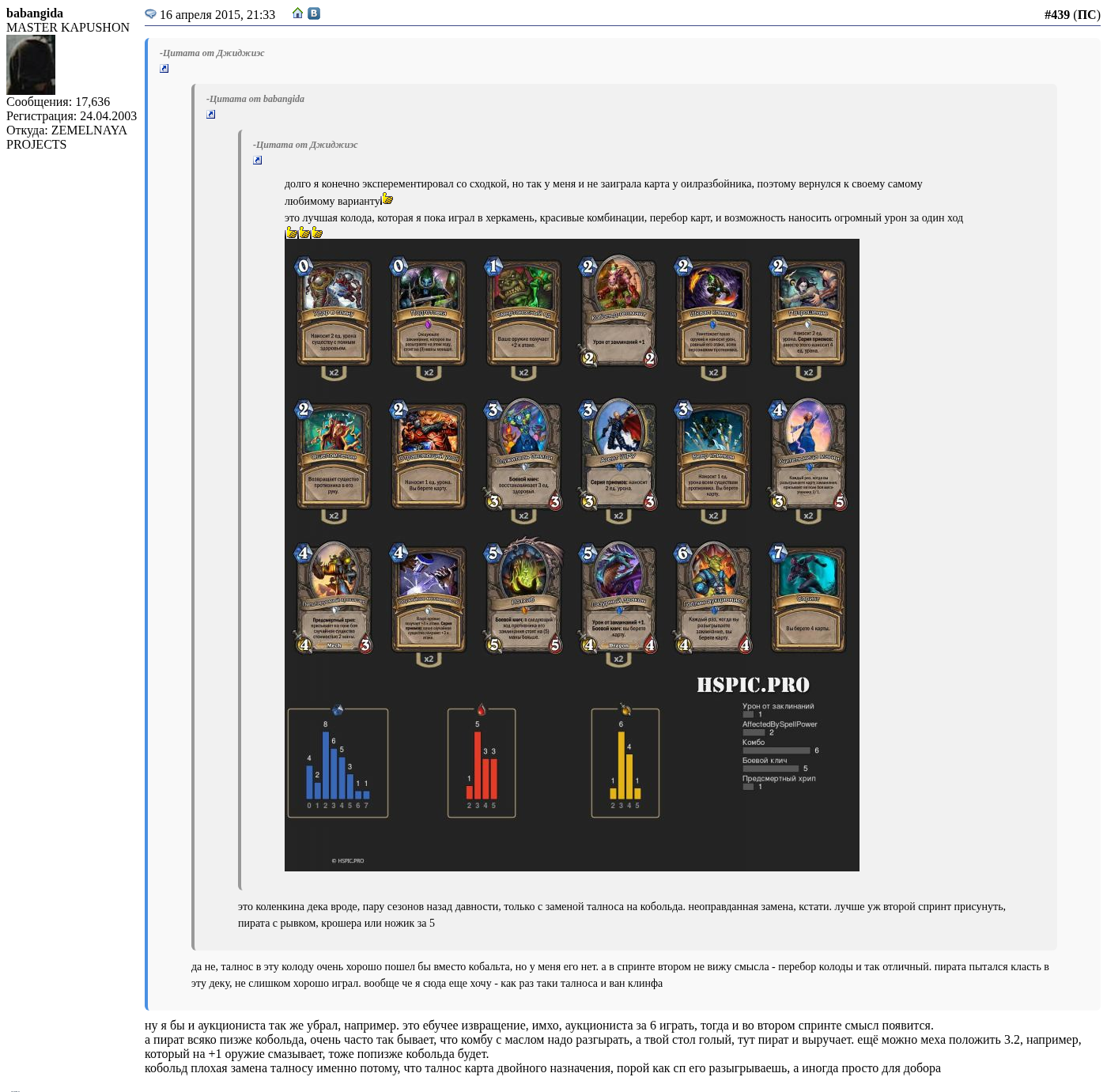Image resolution: width=1107 pixels, height=1092 pixels.
Task: Click the 7-mana card in the deck image
Action: pyautogui.click(x=808, y=599)
